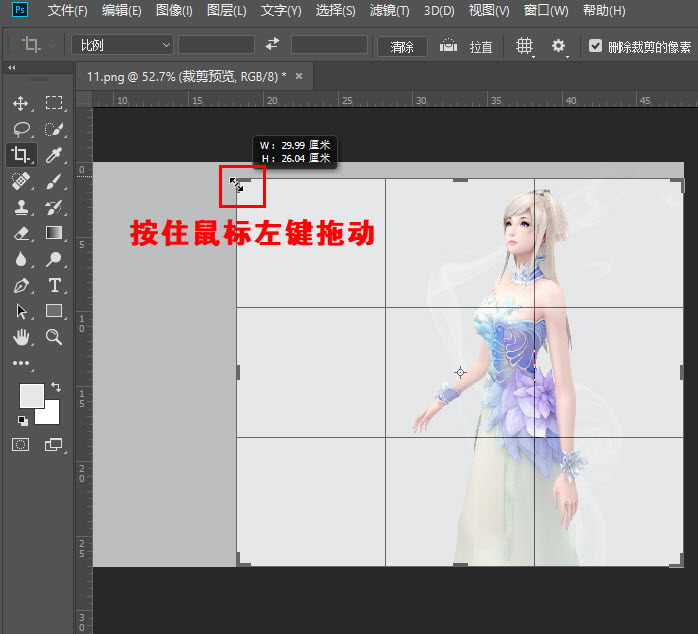Open the 比例 ratio dropdown
The width and height of the screenshot is (698, 634).
[x=122, y=45]
